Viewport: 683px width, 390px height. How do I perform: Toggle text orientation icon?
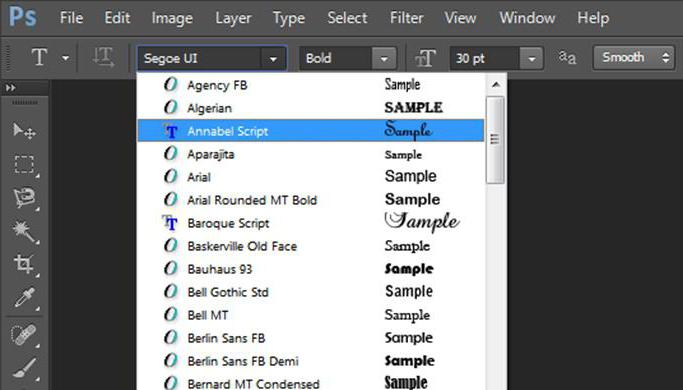pyautogui.click(x=103, y=58)
